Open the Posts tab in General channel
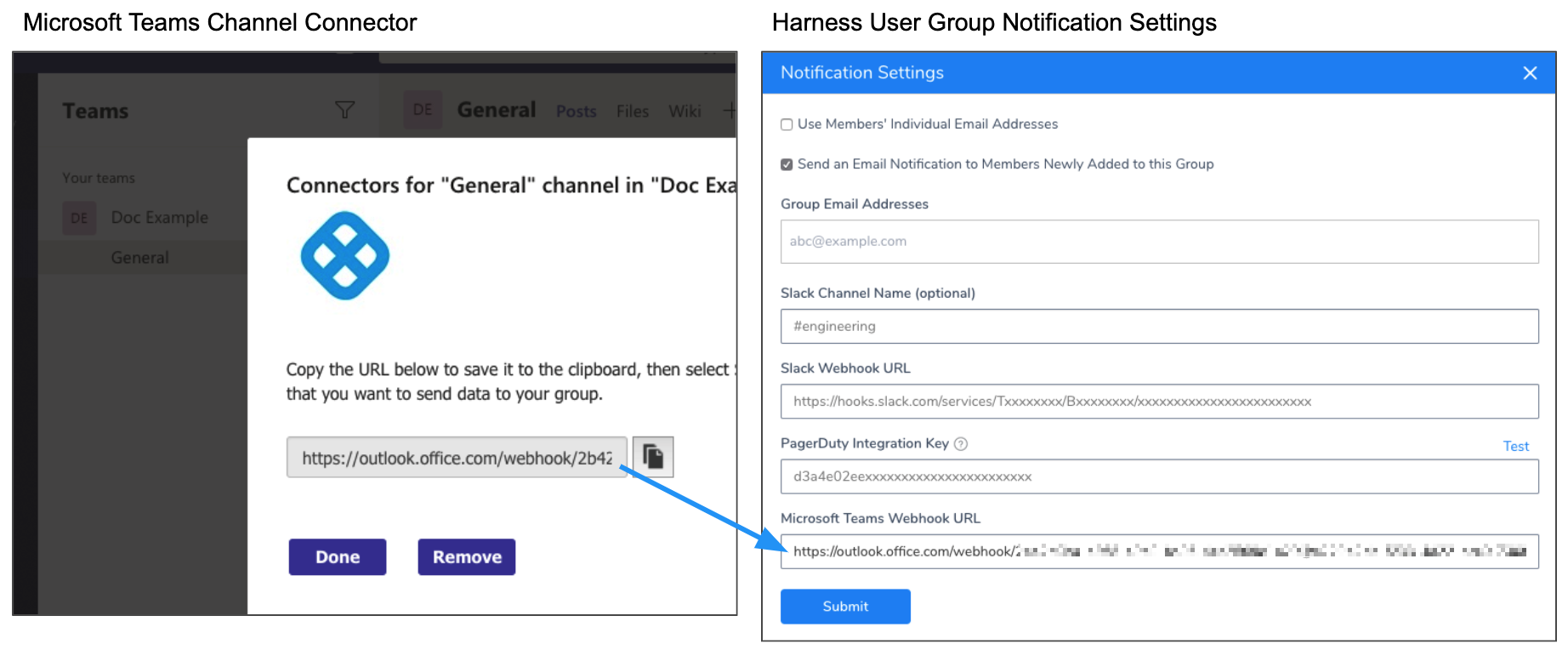The width and height of the screenshot is (1568, 650). (576, 111)
